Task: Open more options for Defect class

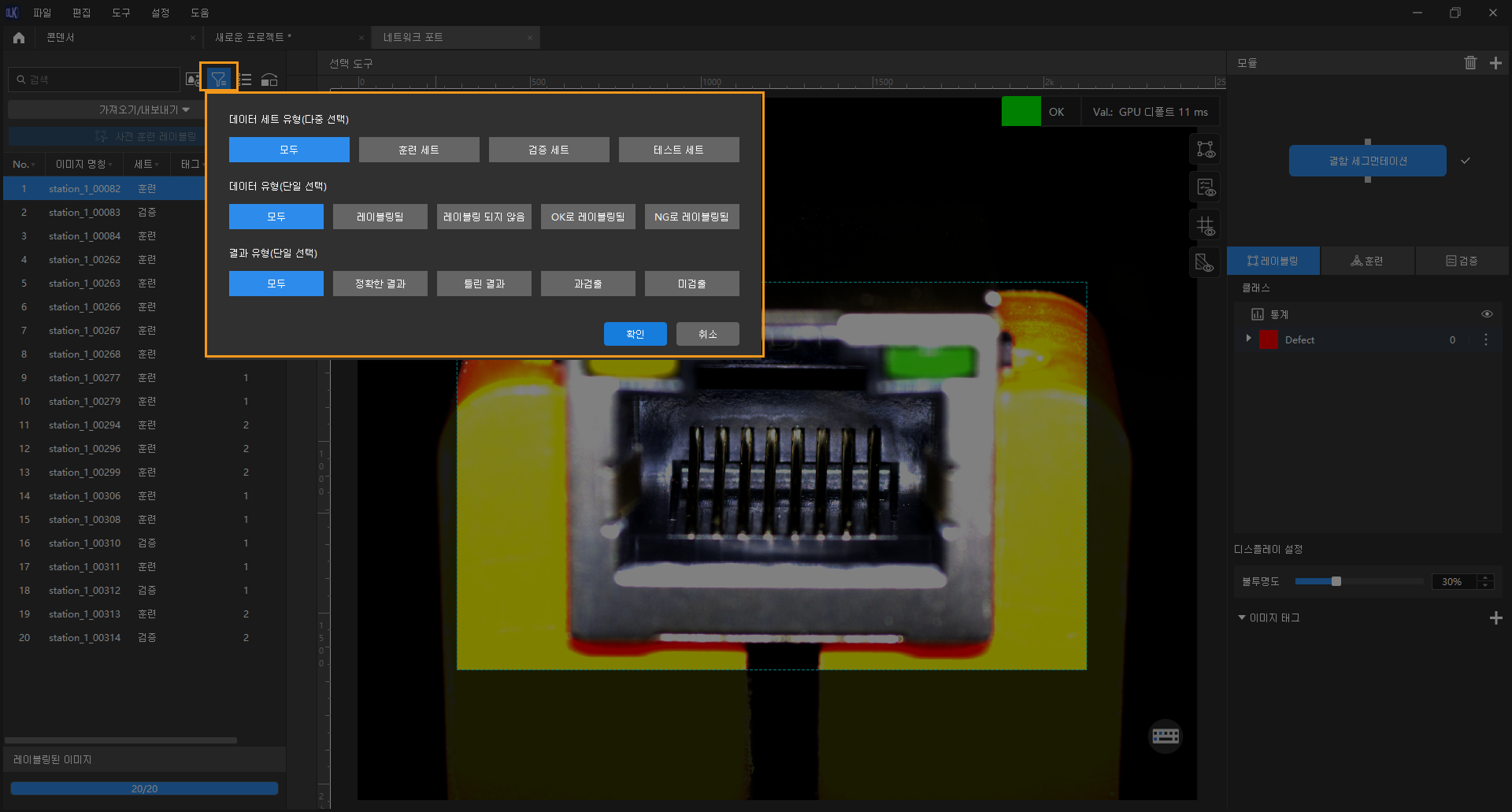Action: point(1486,339)
